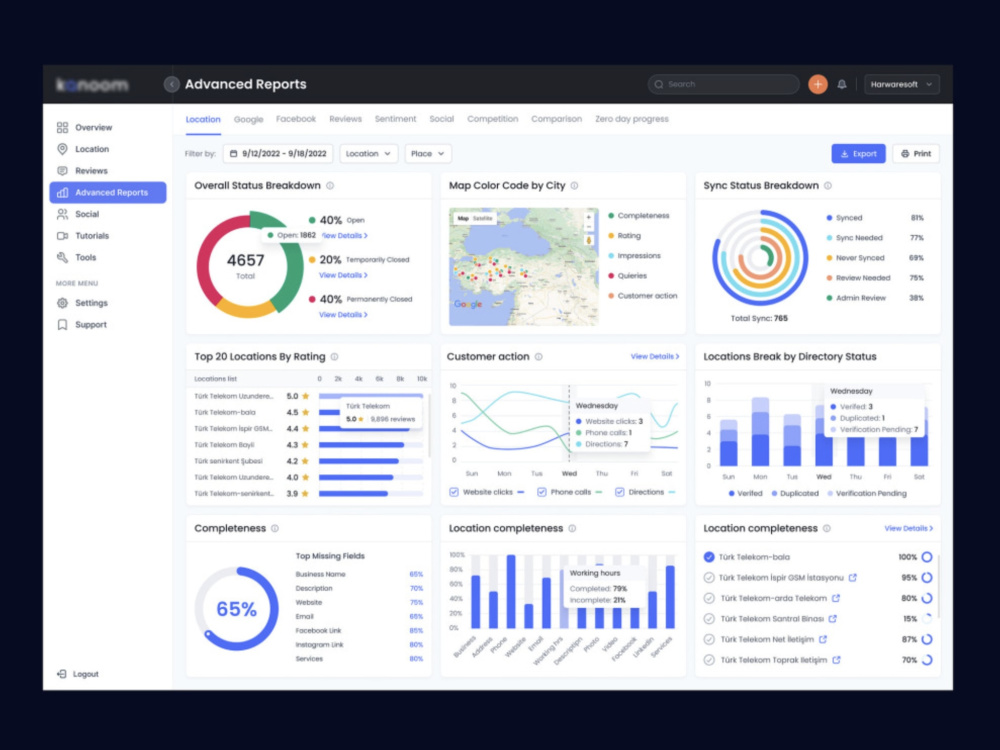Click the Settings gear icon

coord(62,303)
